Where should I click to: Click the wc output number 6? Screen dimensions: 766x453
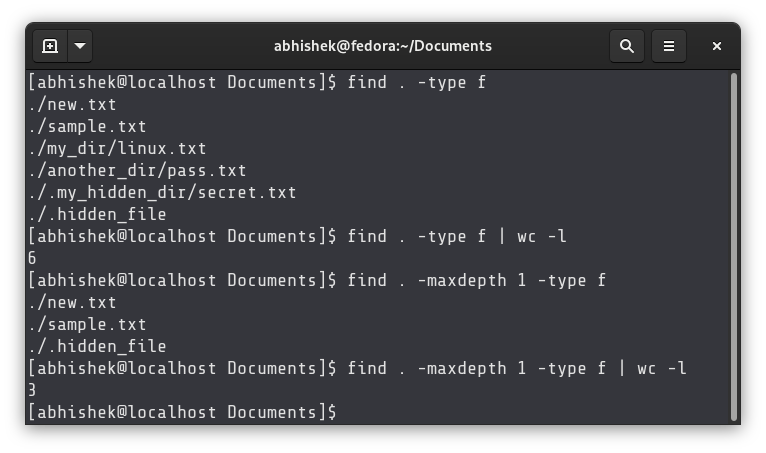[x=32, y=258]
